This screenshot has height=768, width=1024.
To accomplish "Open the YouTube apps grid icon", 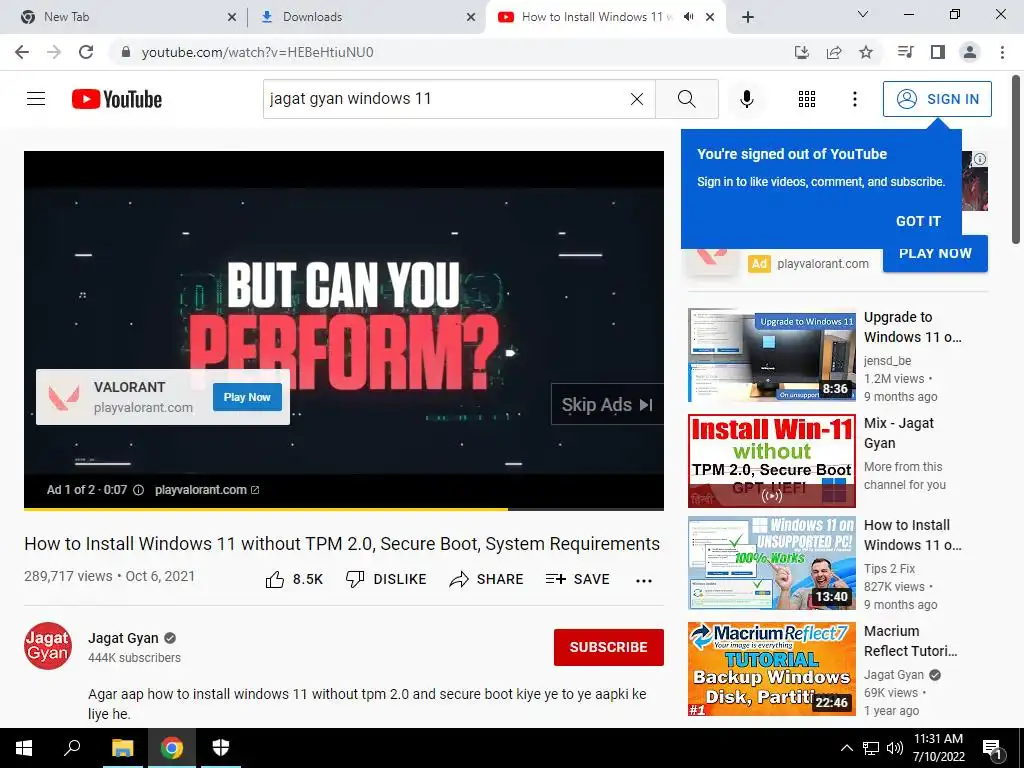I will [807, 99].
